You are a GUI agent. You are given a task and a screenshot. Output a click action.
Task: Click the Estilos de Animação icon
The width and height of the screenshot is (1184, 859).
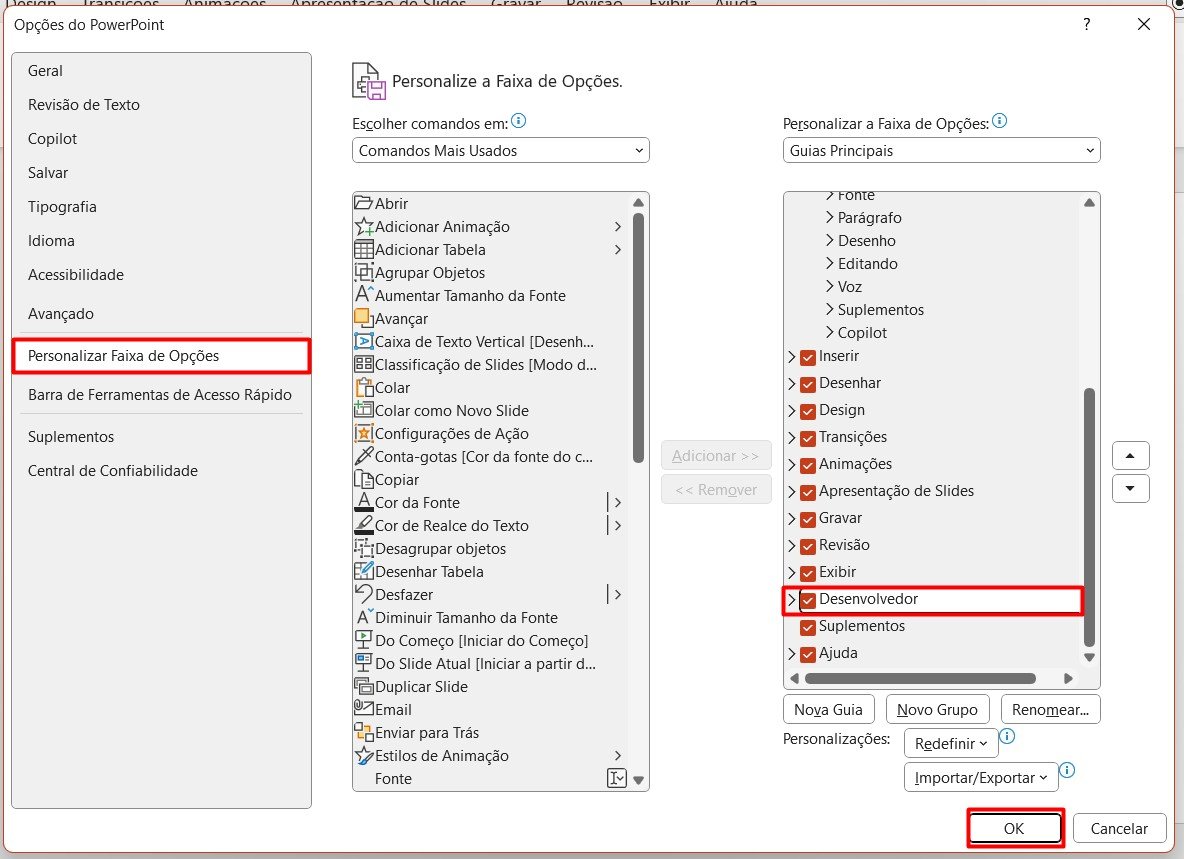[x=363, y=756]
